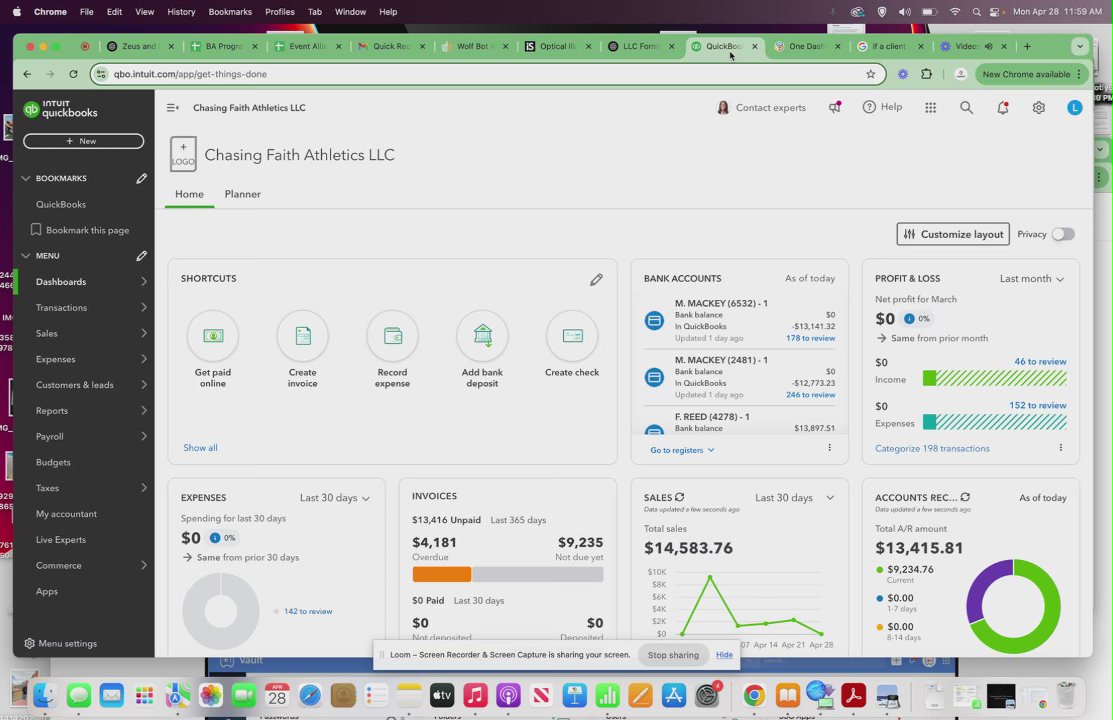Refresh the Sales card data
Screen dimensions: 1113x720
679,497
